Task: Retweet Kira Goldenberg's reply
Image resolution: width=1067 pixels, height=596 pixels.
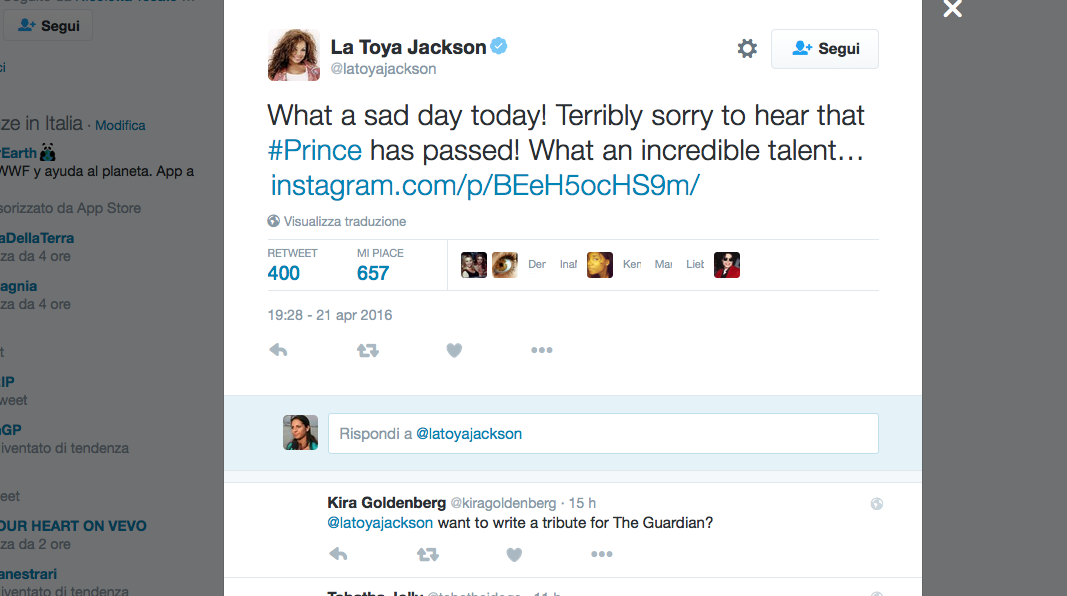Action: (427, 554)
